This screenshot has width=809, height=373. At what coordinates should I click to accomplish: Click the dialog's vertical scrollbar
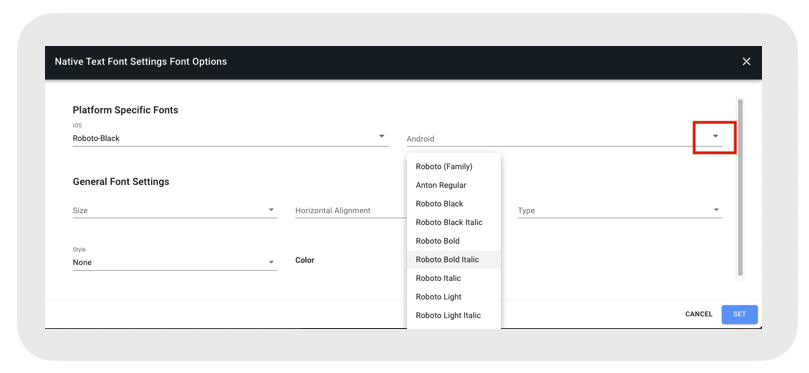pos(740,188)
